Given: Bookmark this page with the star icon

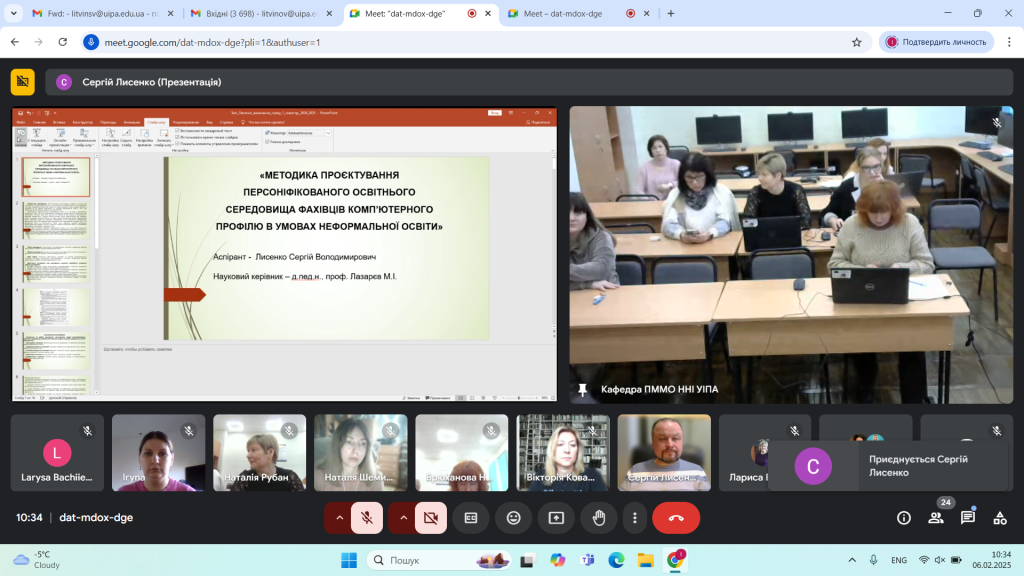Looking at the screenshot, I should (x=857, y=42).
